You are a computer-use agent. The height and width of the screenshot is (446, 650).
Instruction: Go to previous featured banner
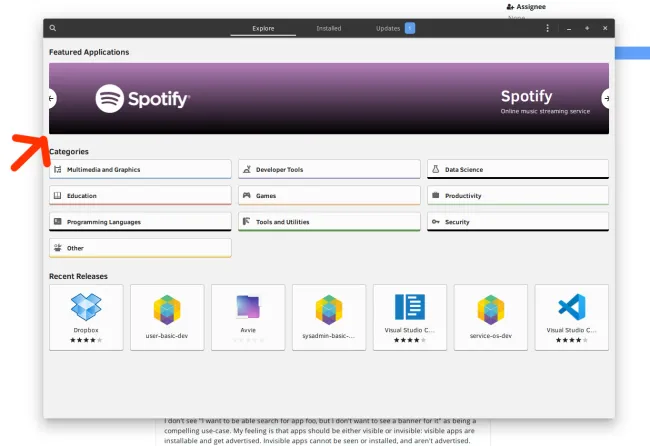click(x=51, y=99)
